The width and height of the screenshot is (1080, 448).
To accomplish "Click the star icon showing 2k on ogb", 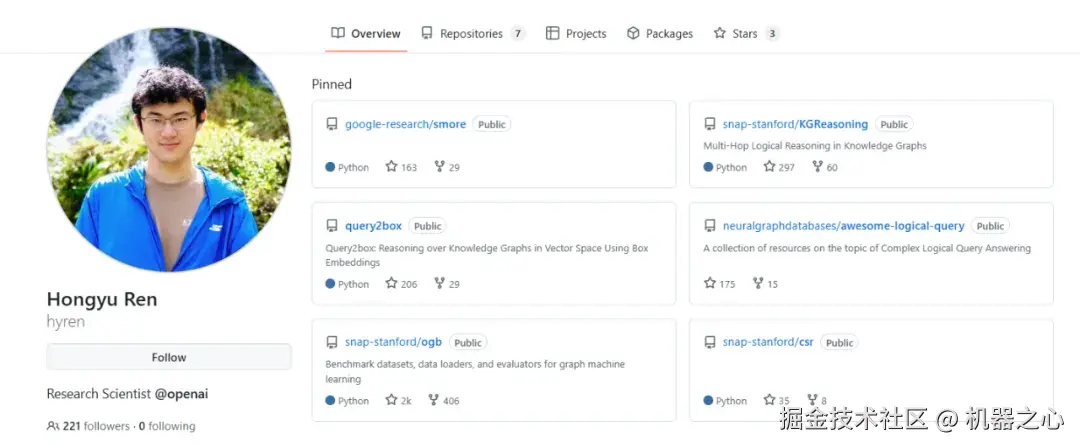I will tap(392, 400).
